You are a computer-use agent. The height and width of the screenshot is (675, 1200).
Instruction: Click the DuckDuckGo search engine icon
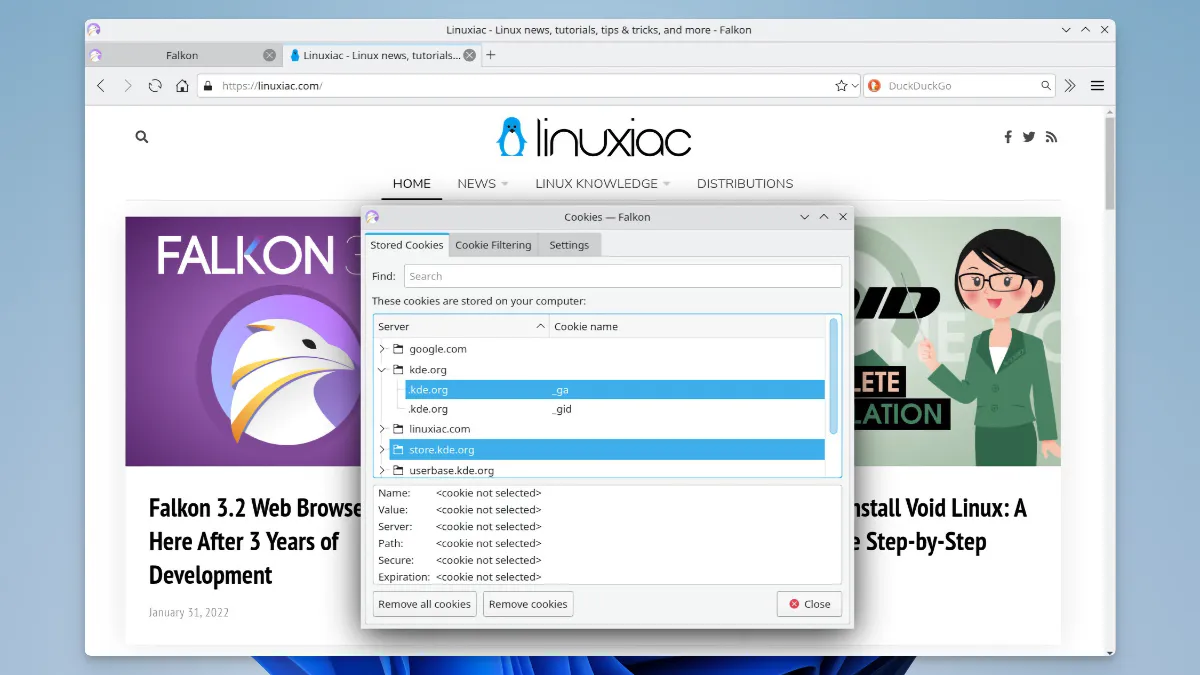pos(874,86)
